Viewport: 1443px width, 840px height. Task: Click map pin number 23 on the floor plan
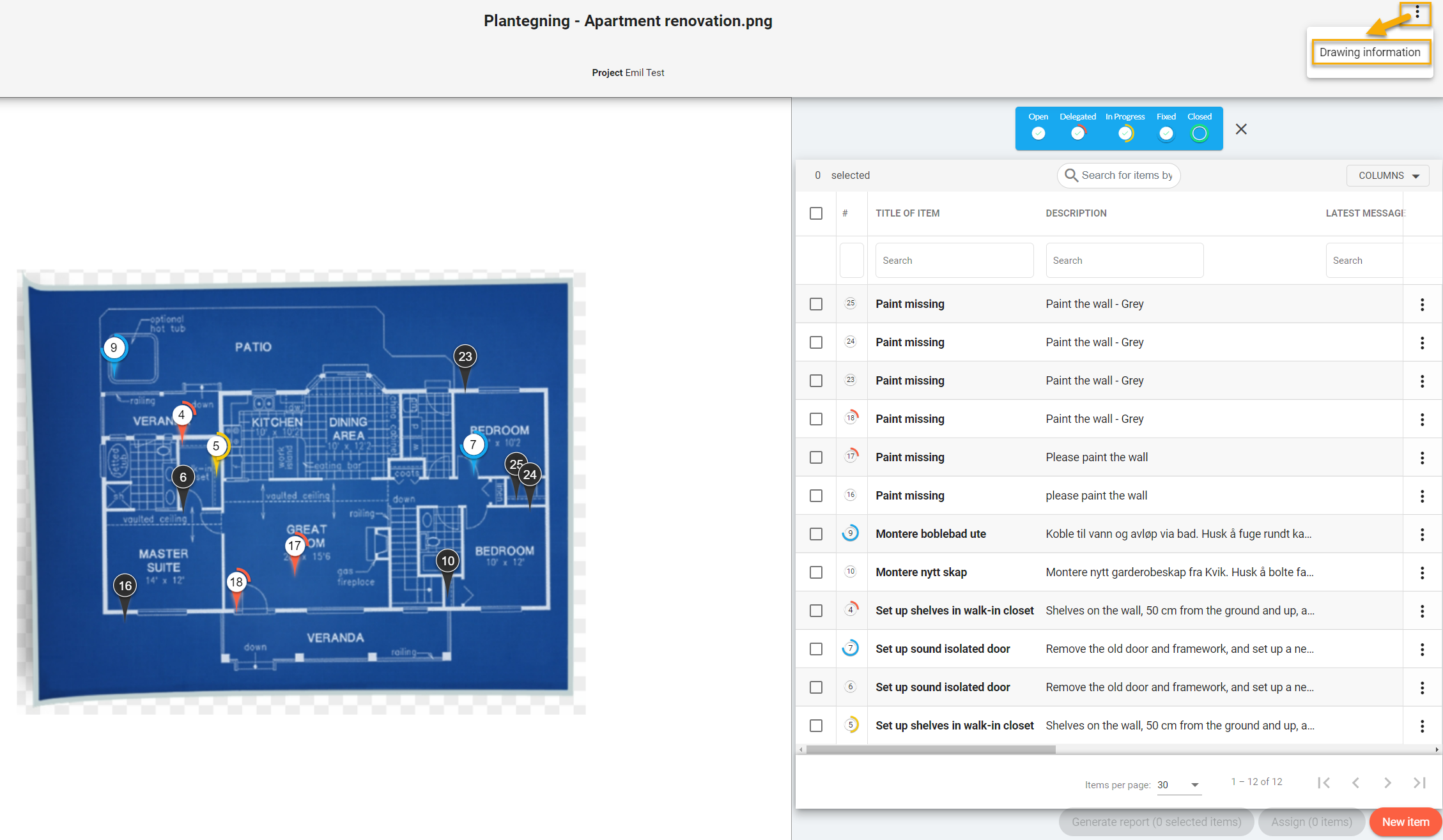coord(465,356)
